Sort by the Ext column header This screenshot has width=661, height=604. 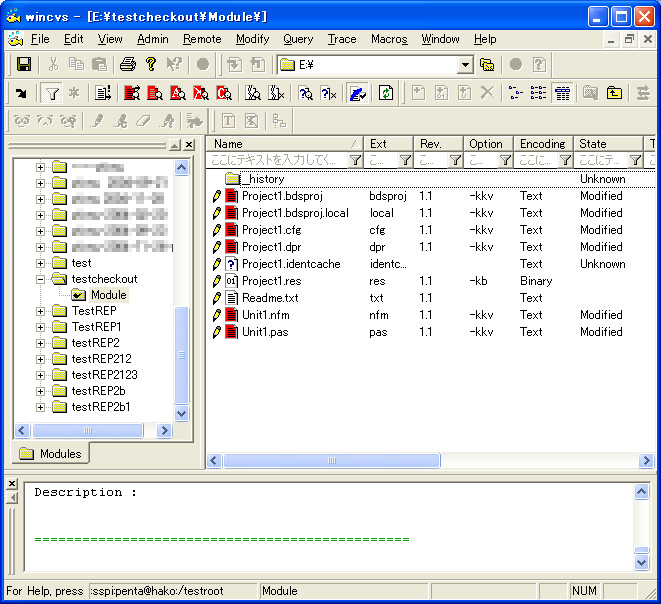[x=388, y=144]
